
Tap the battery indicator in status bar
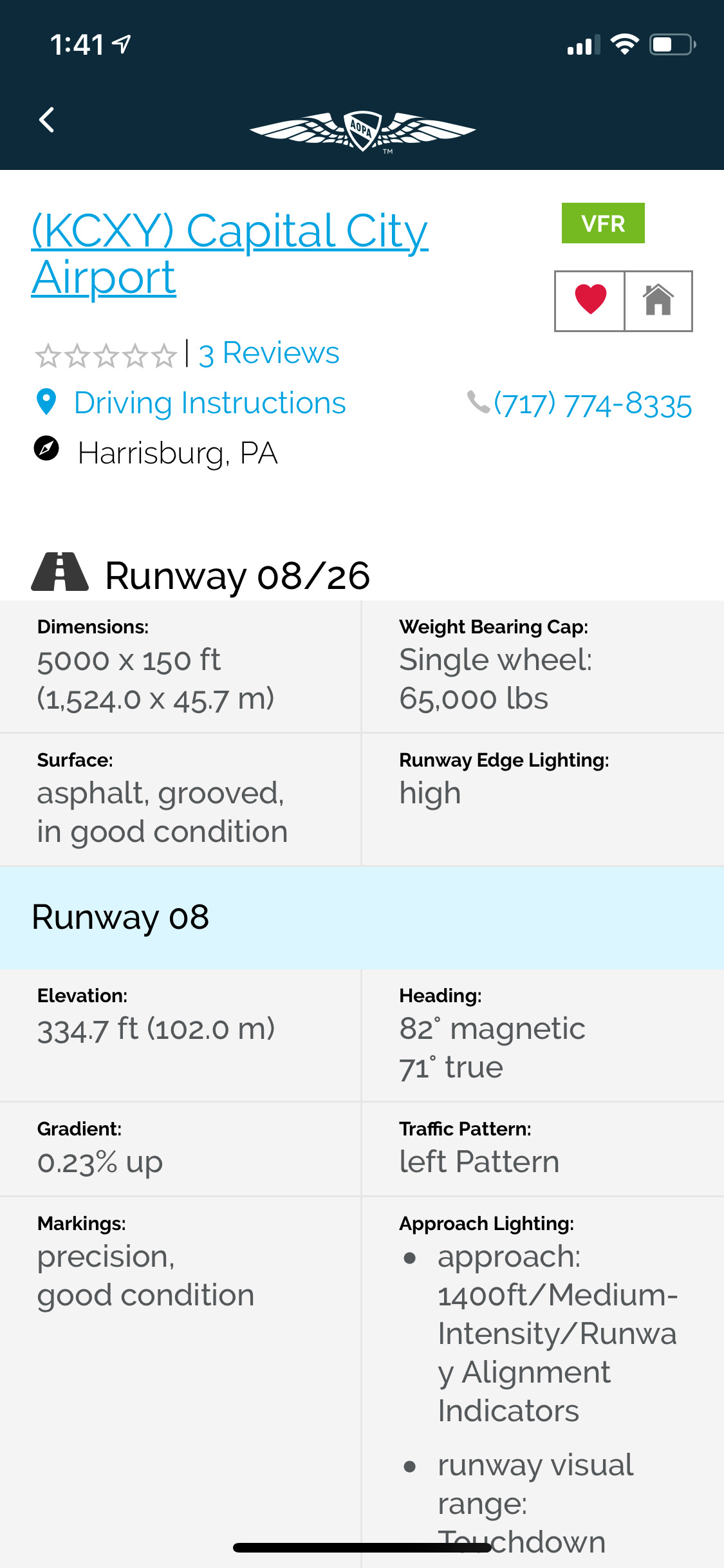click(x=672, y=45)
